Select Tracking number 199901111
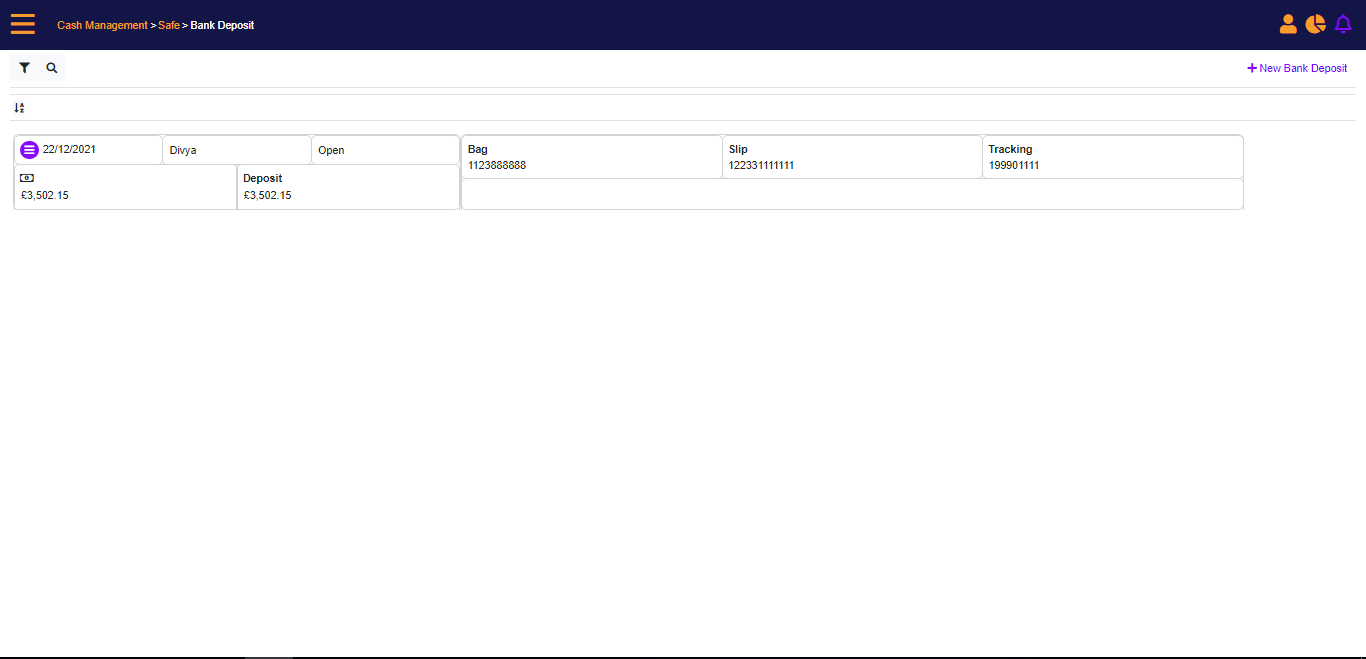1366x659 pixels. tap(1014, 165)
